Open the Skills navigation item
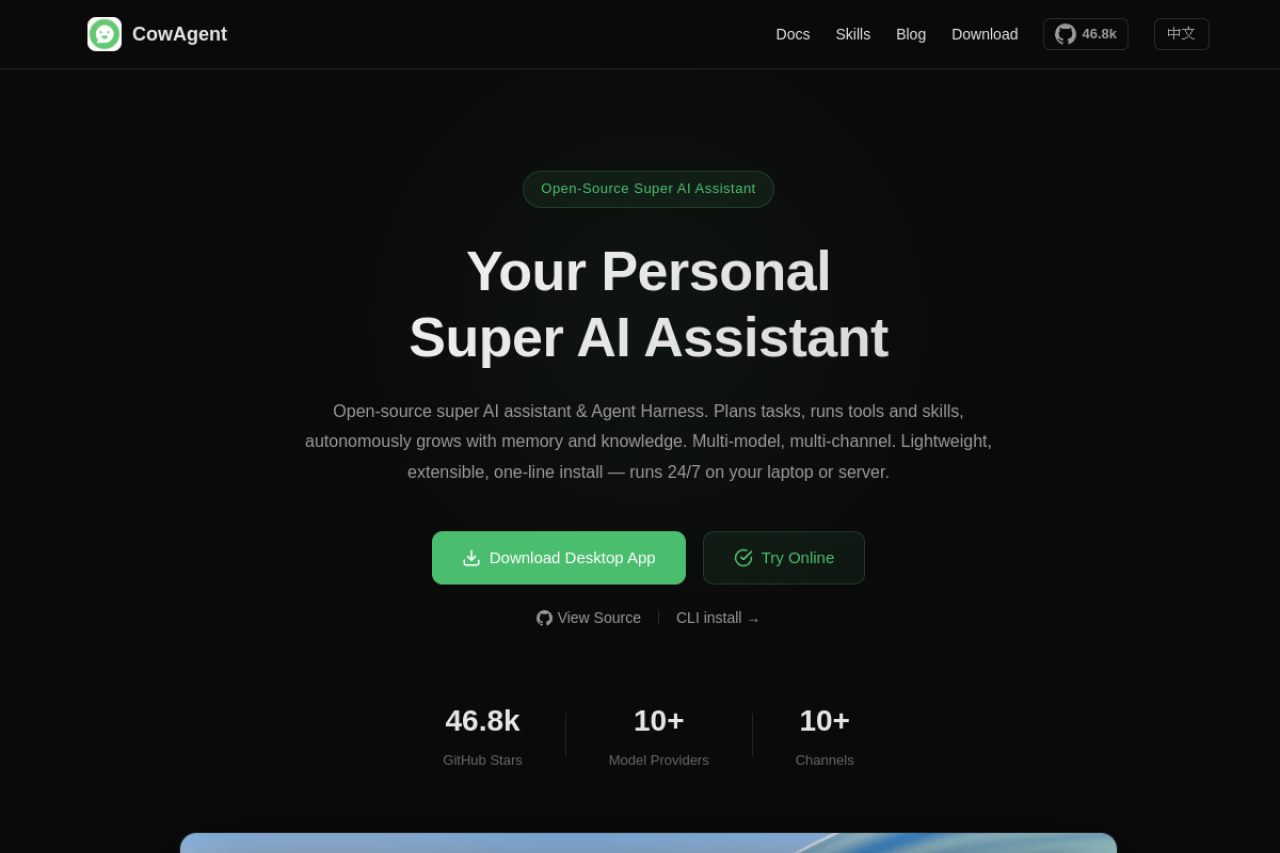1280x853 pixels. 853,34
